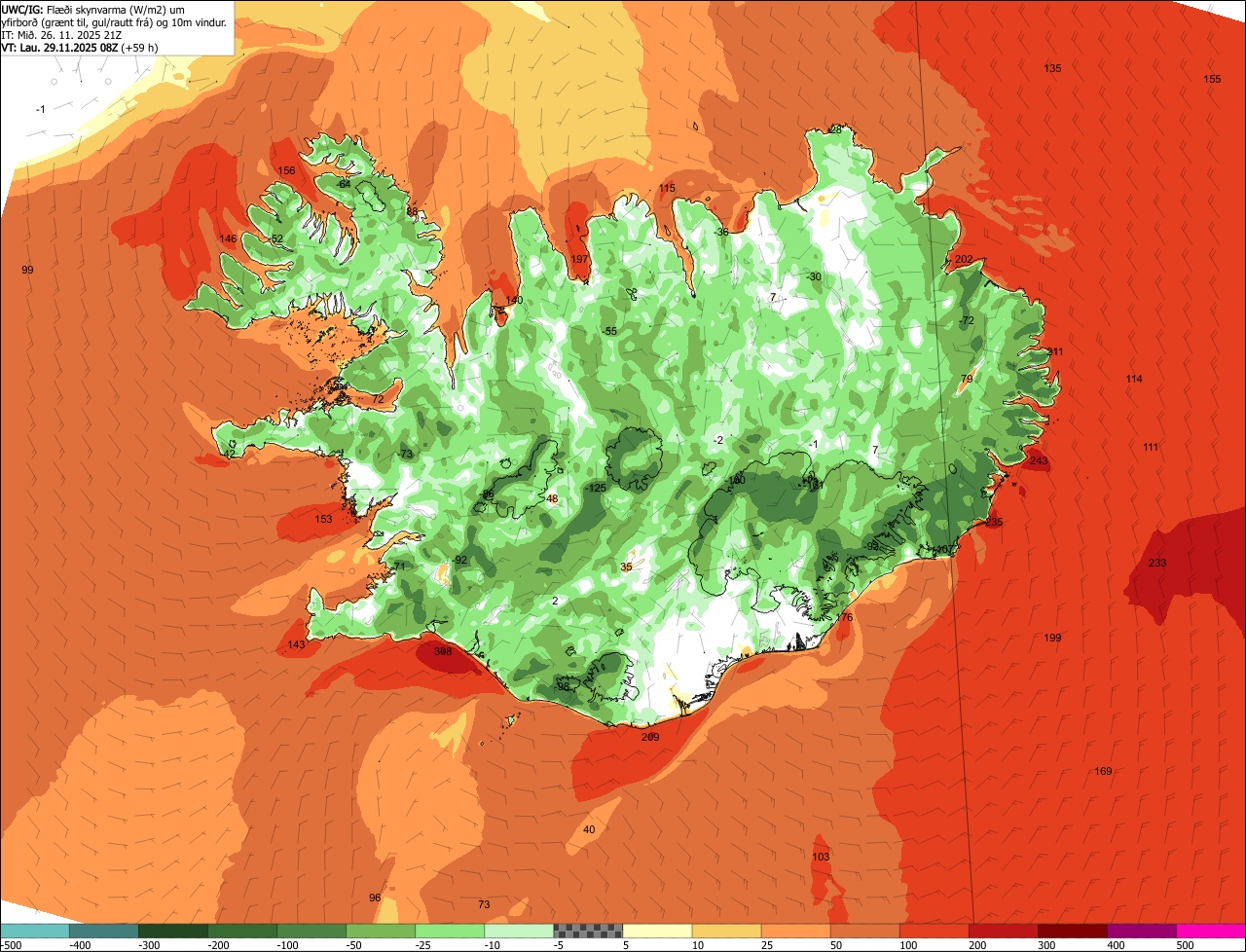The width and height of the screenshot is (1246, 952).
Task: Select the legend swatch between -50 and -25
Action: point(380,932)
